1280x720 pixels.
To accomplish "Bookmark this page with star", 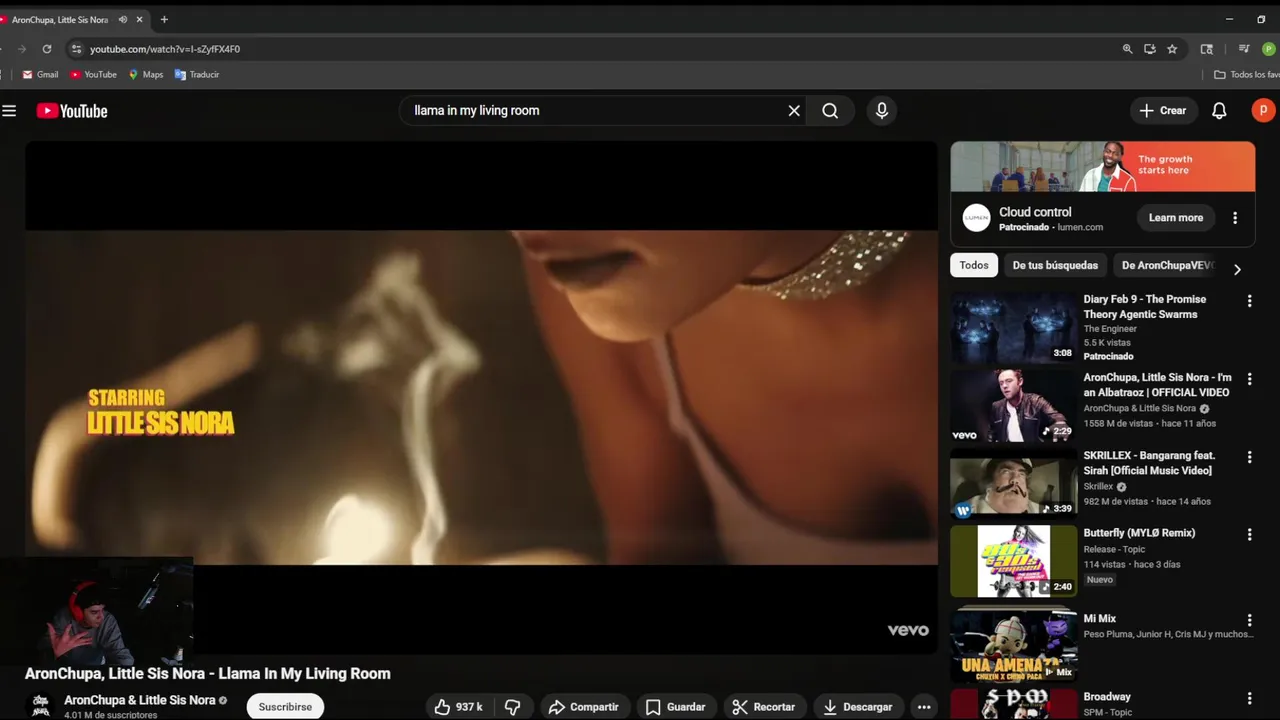I will tap(1172, 49).
